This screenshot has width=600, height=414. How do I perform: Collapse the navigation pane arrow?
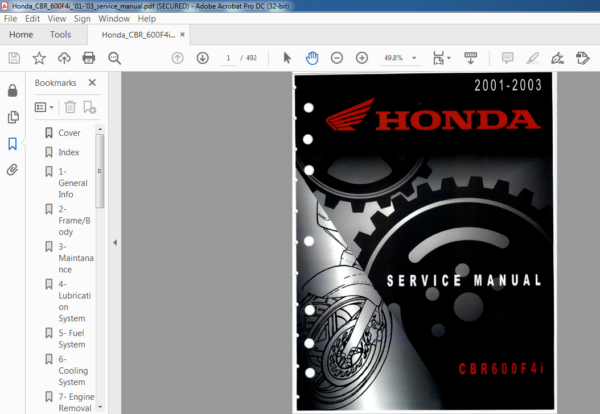point(115,242)
